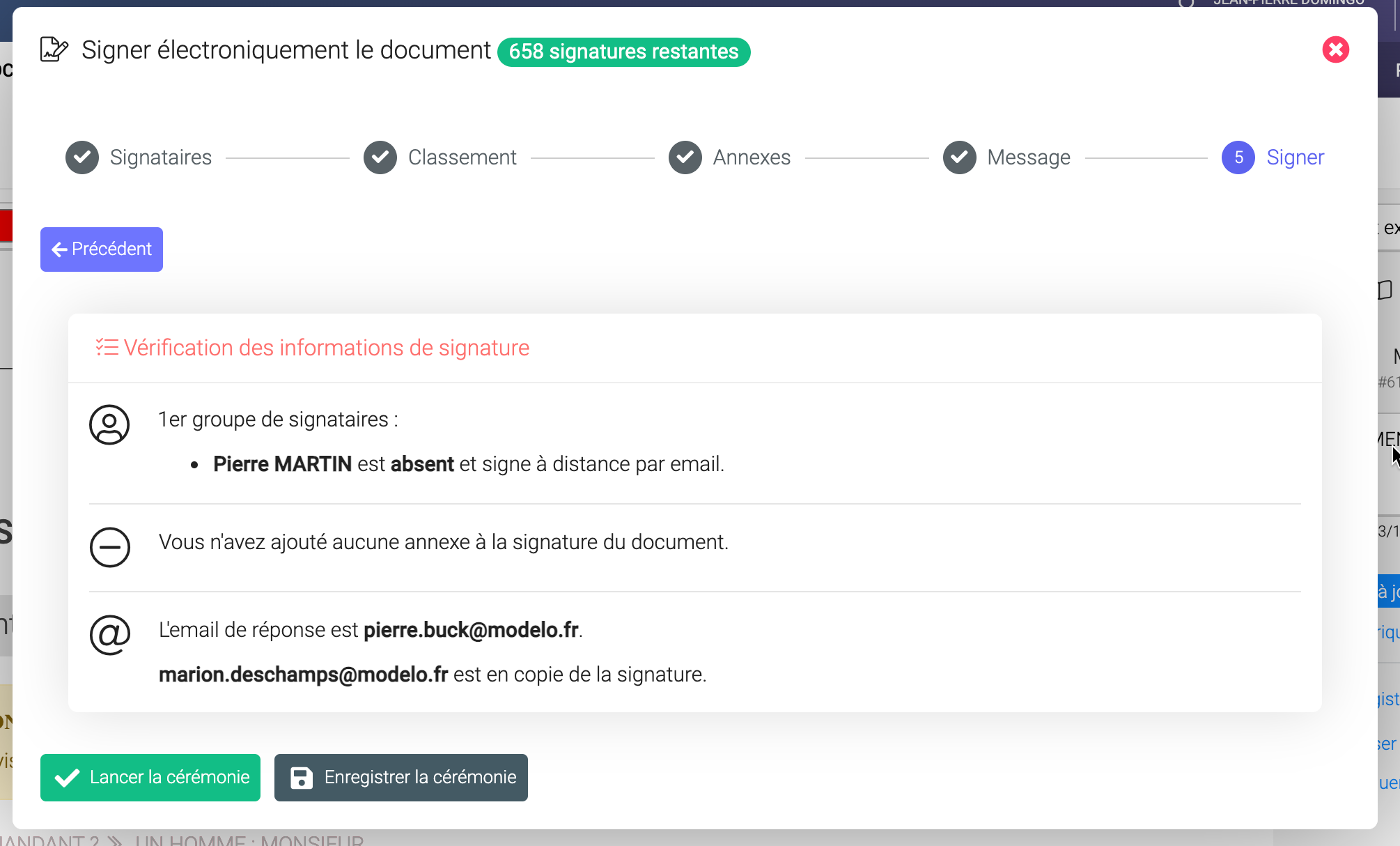
Task: Click the checklist icon beside Vérification heading
Action: 107,347
